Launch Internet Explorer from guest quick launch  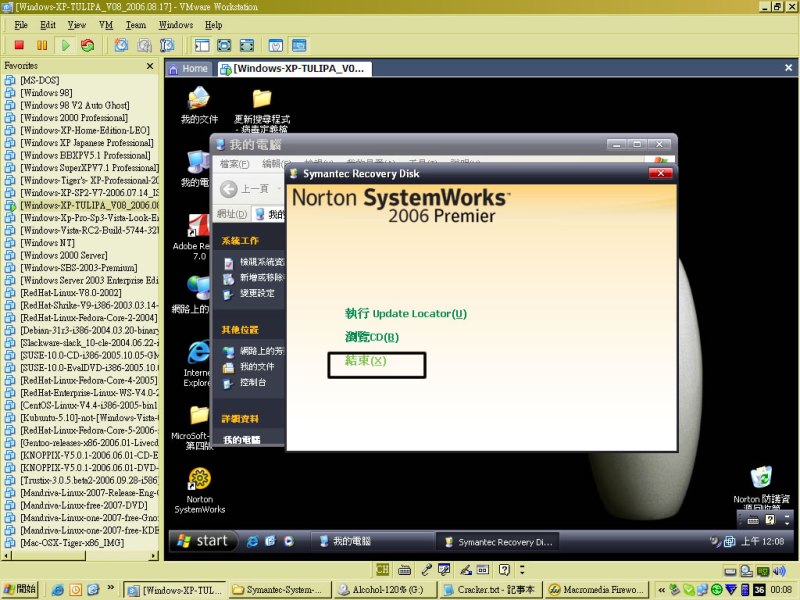tap(252, 541)
